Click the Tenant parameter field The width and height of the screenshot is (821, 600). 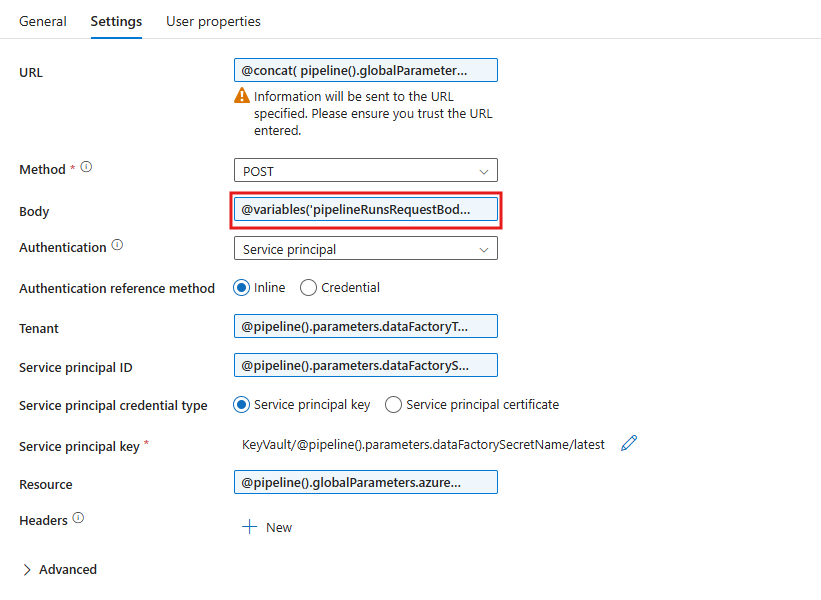(x=365, y=326)
